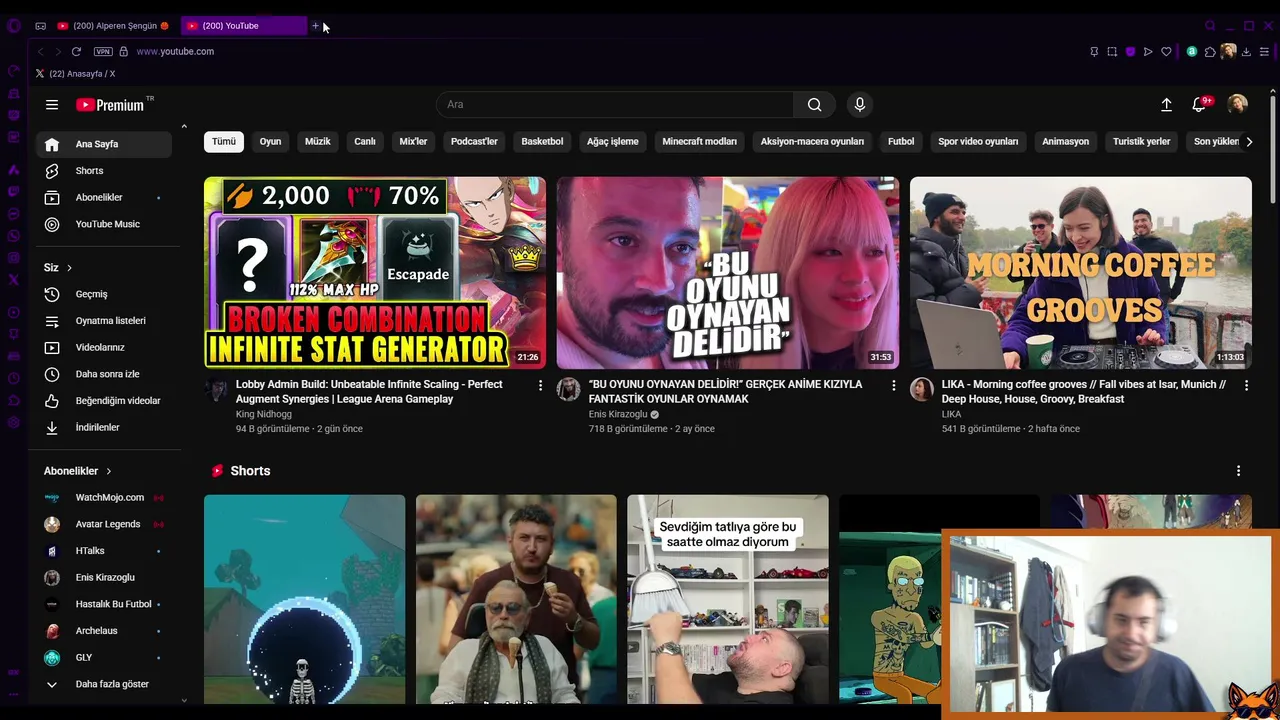The image size is (1280, 720).
Task: Open the purple ad blocker shield
Action: [x=1130, y=51]
